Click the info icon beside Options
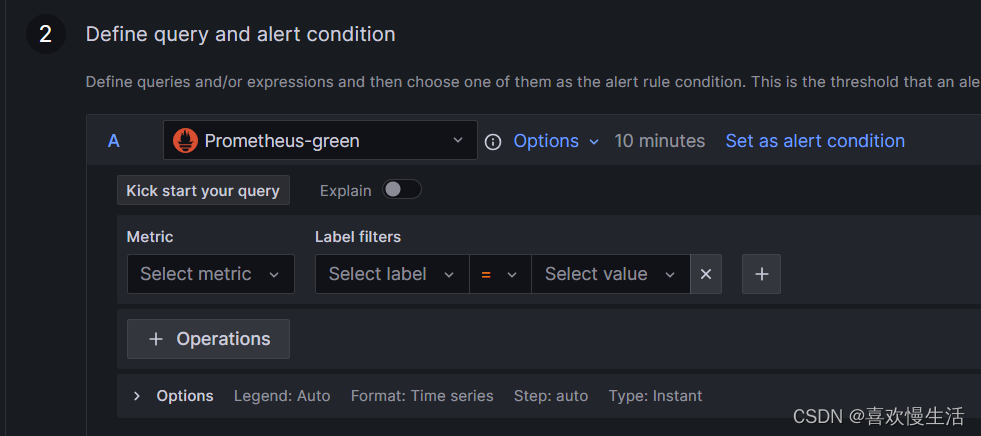 click(492, 142)
